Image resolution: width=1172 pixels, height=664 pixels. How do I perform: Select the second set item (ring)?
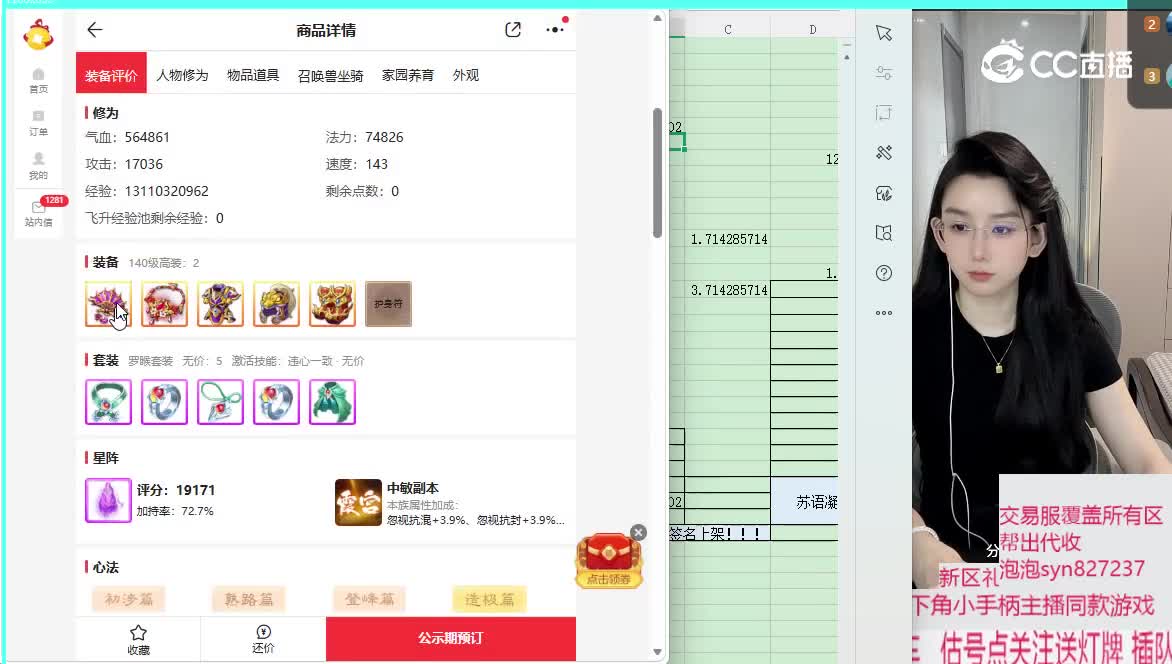coord(164,402)
